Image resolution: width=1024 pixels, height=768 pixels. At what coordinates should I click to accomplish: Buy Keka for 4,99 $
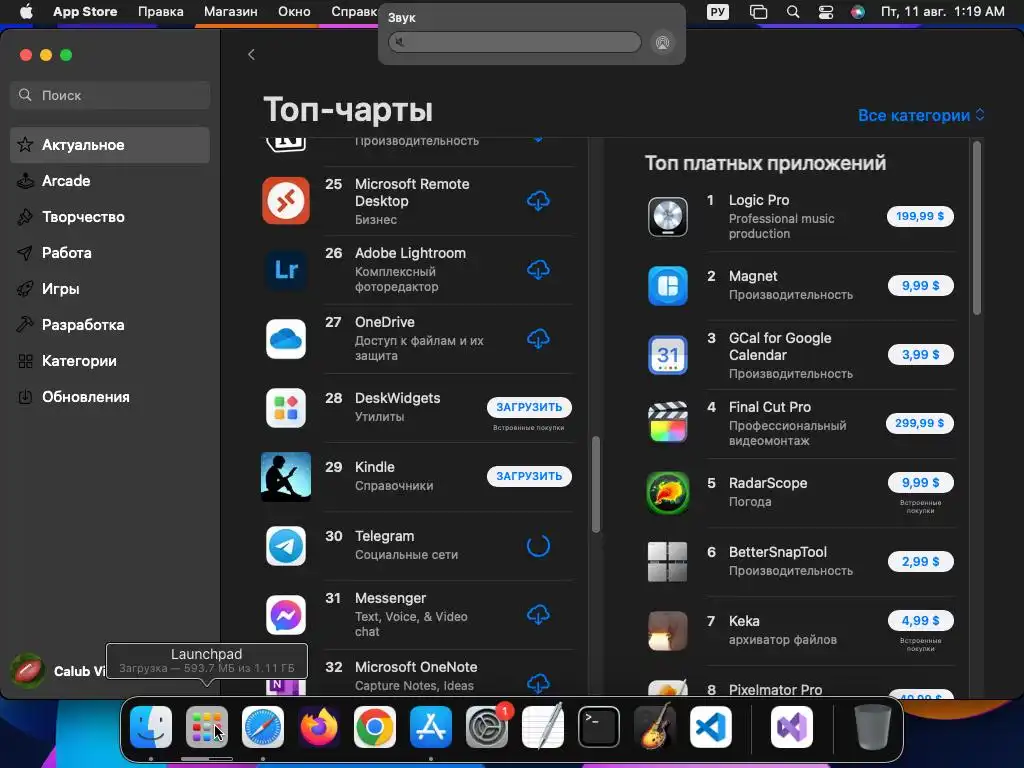point(920,620)
